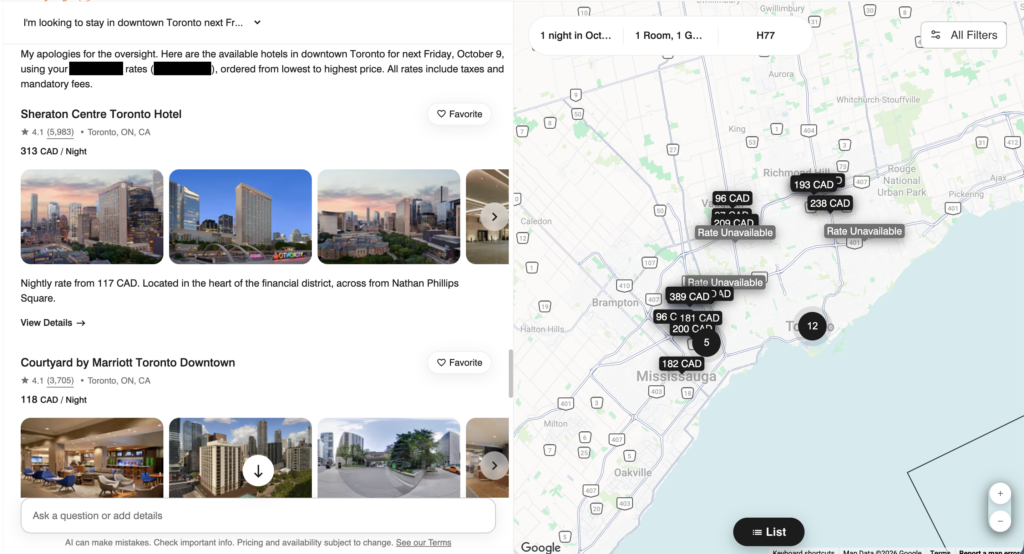Open second Sheraton blue-sky tower photo

tap(240, 217)
